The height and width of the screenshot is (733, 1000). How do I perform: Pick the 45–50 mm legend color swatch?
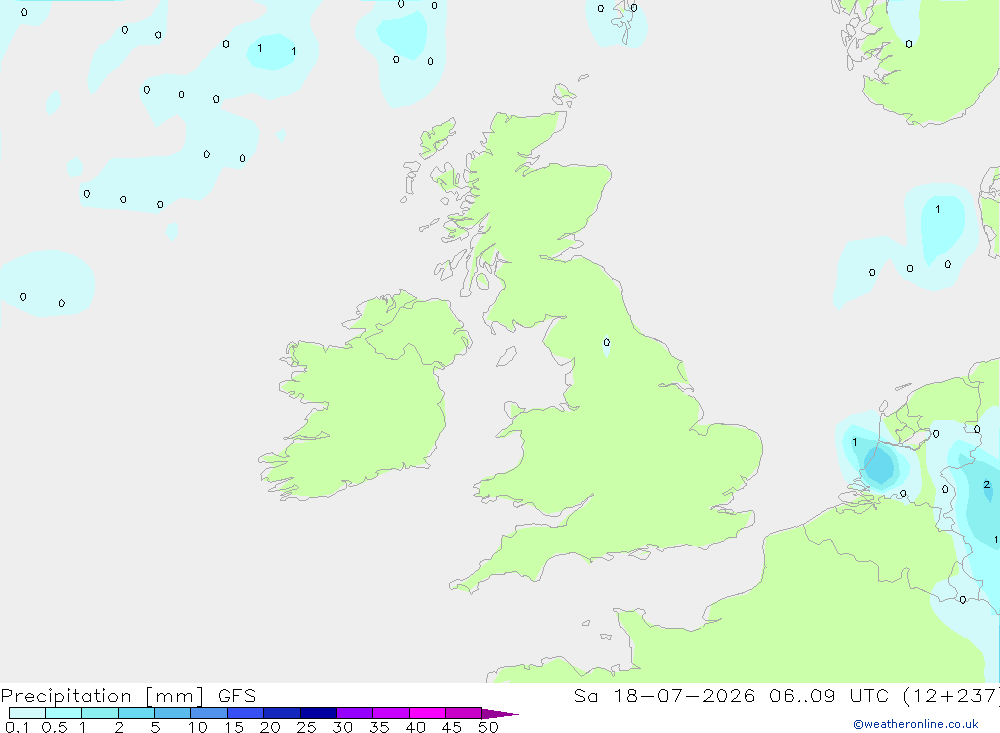pos(464,713)
